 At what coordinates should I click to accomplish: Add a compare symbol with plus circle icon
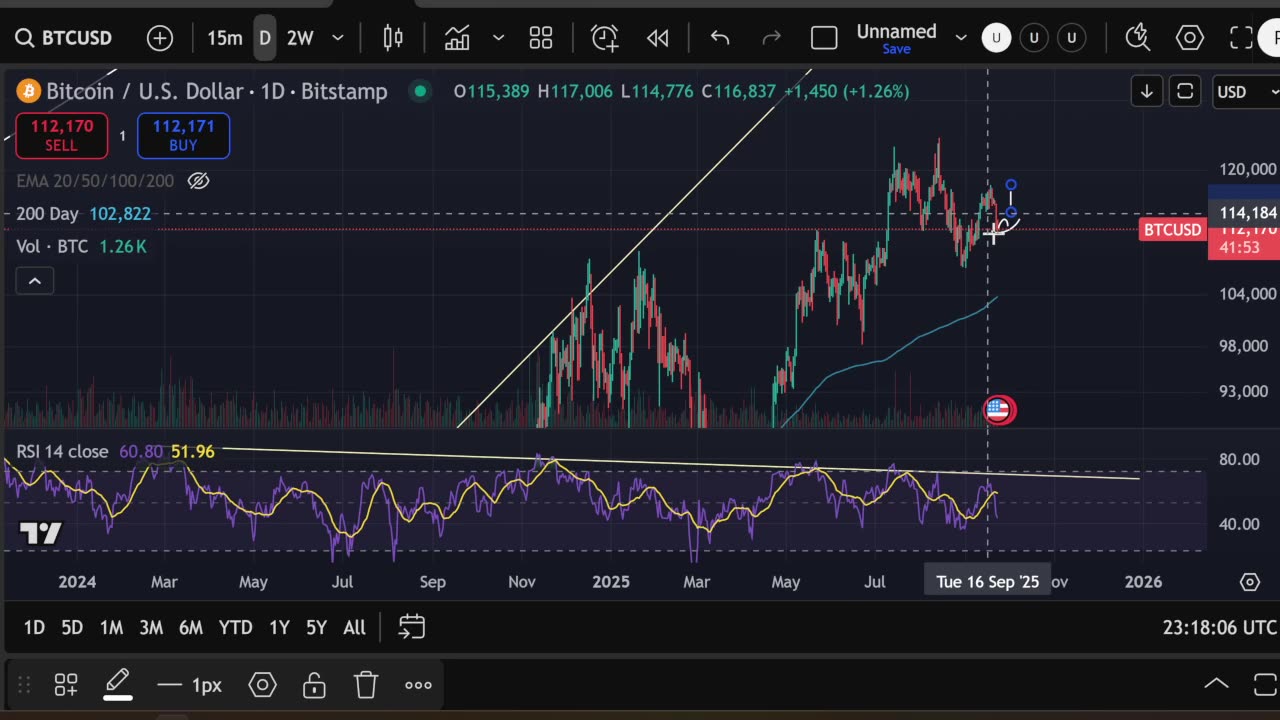[x=160, y=38]
